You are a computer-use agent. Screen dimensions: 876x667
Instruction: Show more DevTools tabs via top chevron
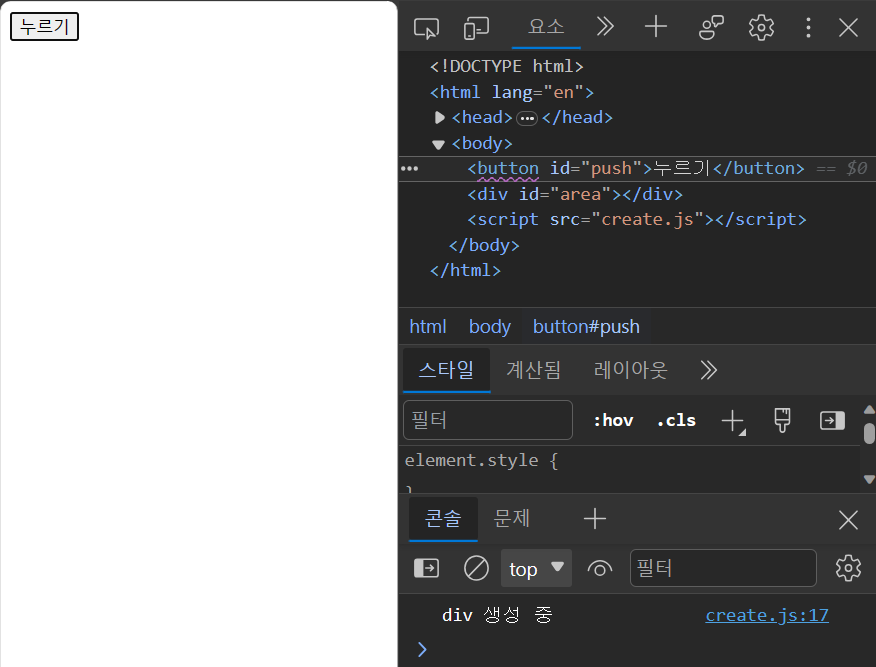tap(605, 26)
